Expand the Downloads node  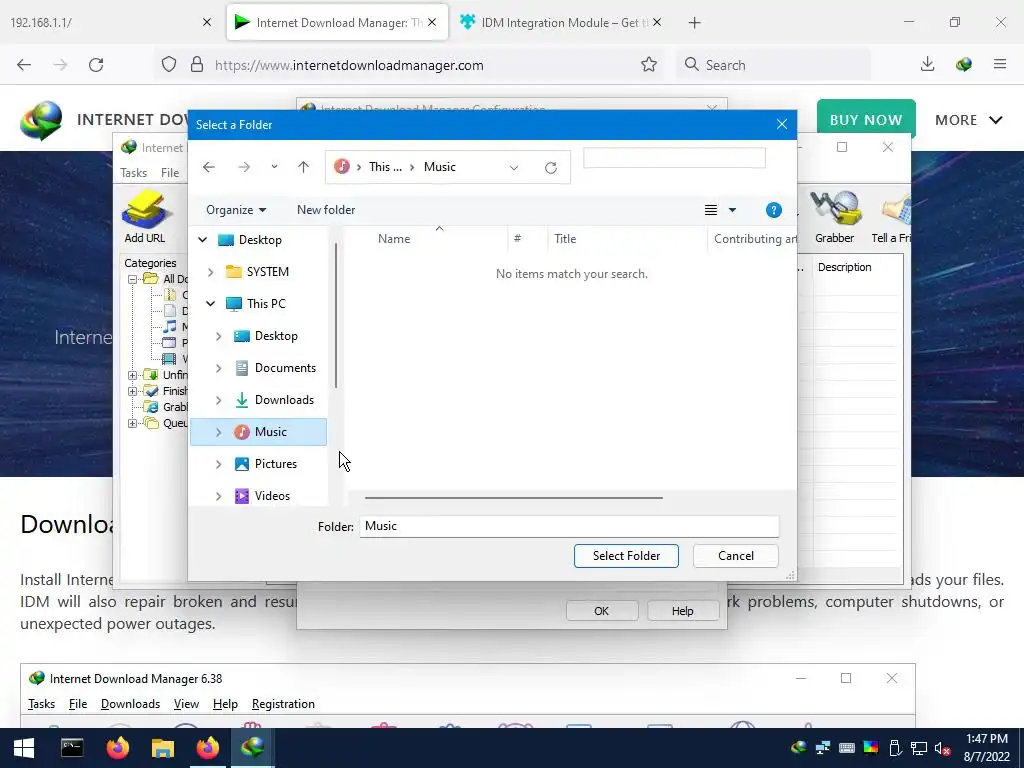click(219, 400)
